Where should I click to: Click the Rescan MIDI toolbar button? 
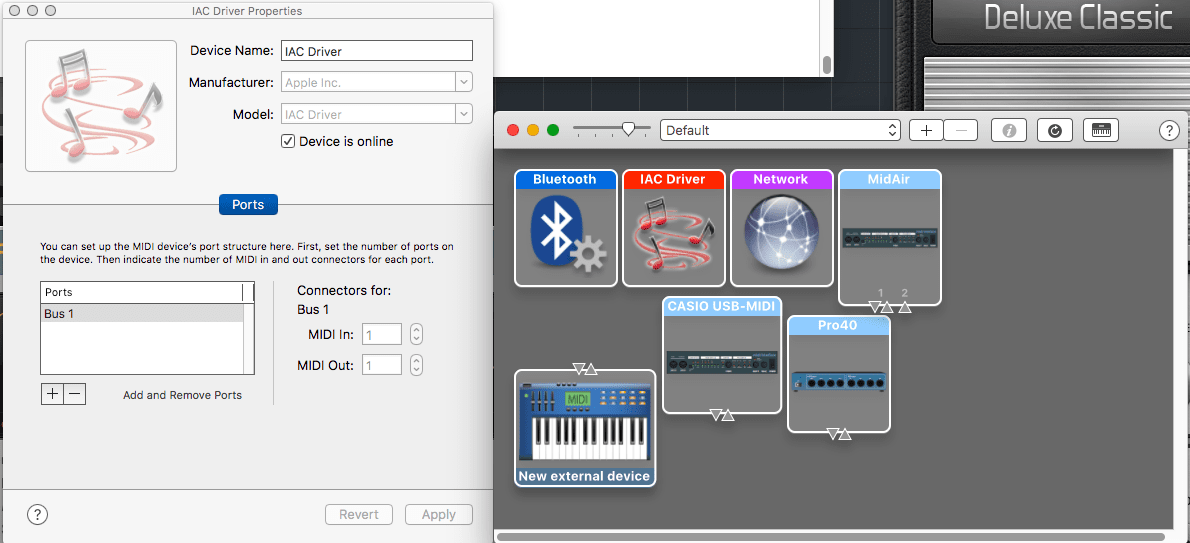(1055, 130)
